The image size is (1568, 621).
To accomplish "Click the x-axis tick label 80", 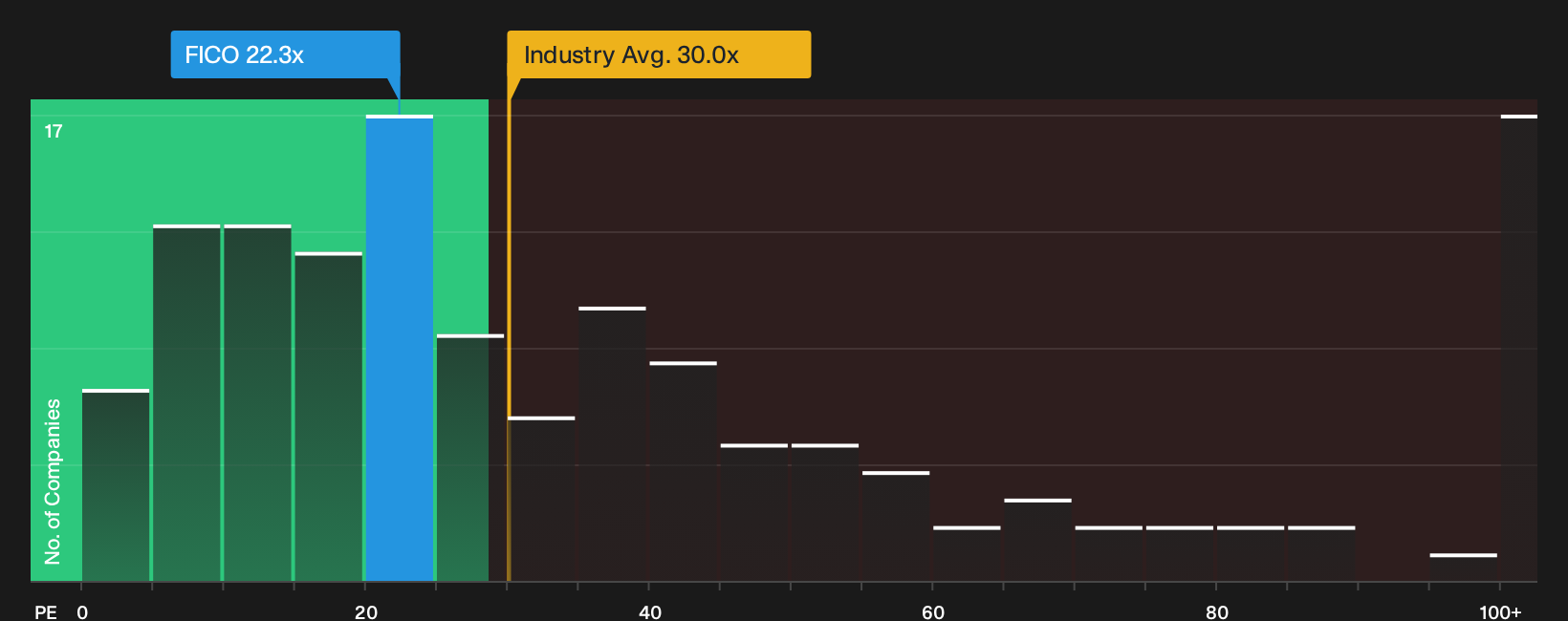I will (1217, 611).
